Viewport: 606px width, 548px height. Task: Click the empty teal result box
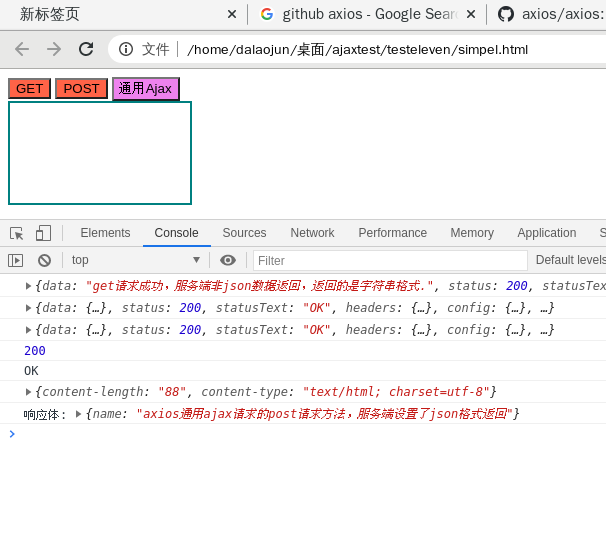click(100, 153)
